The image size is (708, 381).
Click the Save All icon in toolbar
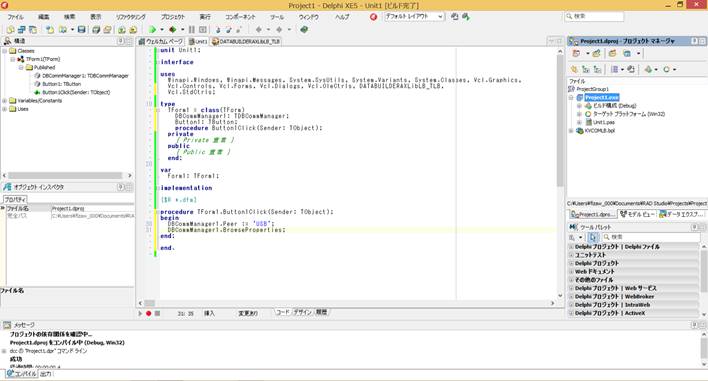click(96, 30)
